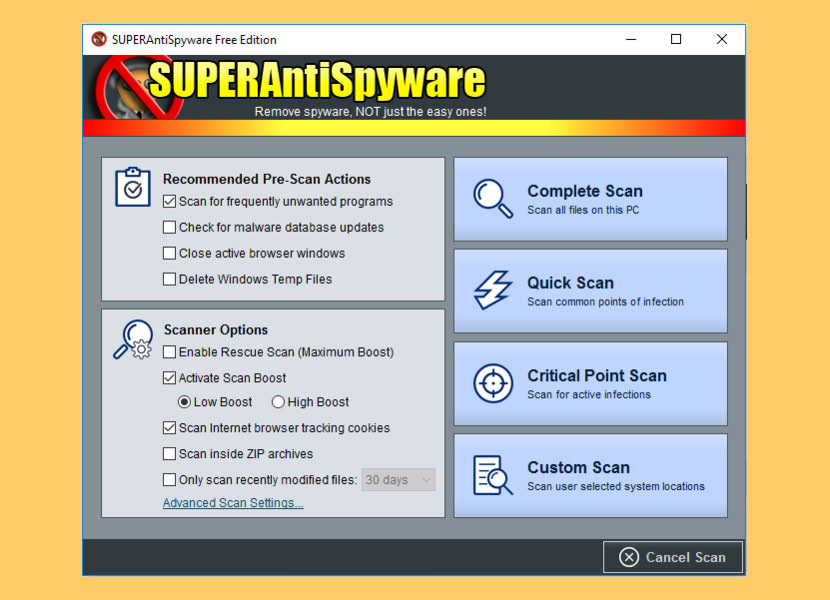The width and height of the screenshot is (830, 600).
Task: Enable Delete Windows Temp Files
Action: [169, 279]
